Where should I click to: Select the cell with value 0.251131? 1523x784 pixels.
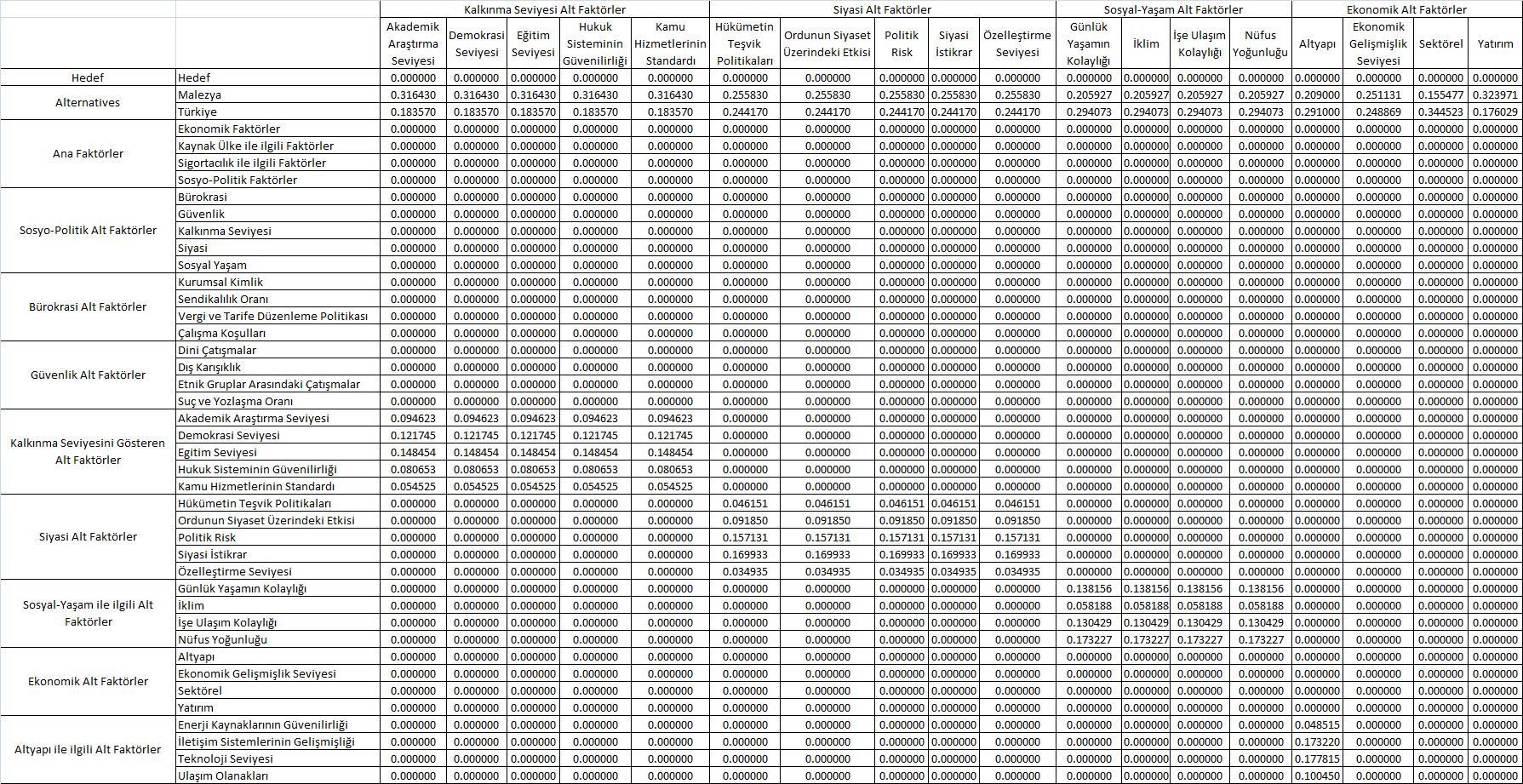pyautogui.click(x=1378, y=94)
